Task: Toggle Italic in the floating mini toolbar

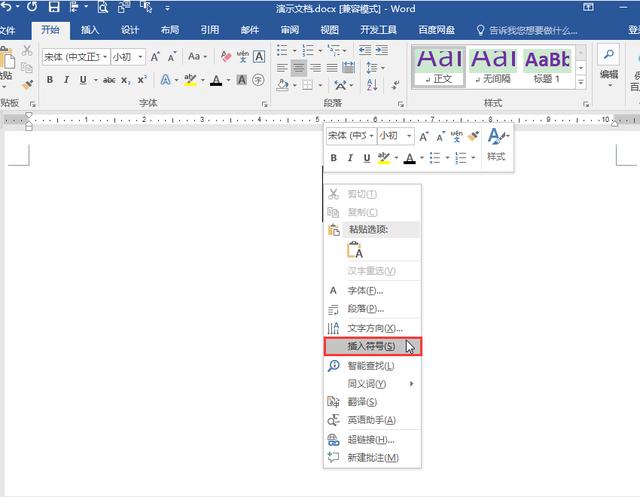Action: [x=350, y=158]
